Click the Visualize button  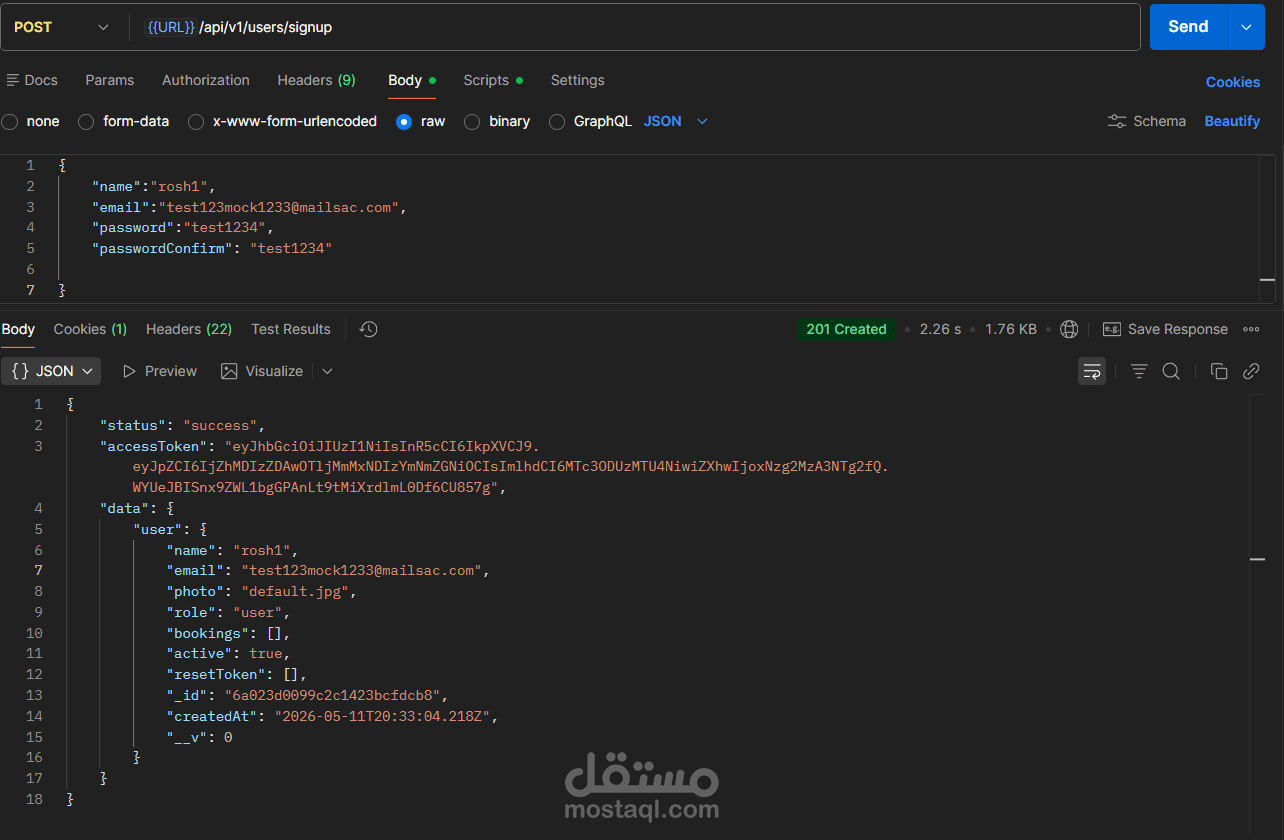point(262,371)
